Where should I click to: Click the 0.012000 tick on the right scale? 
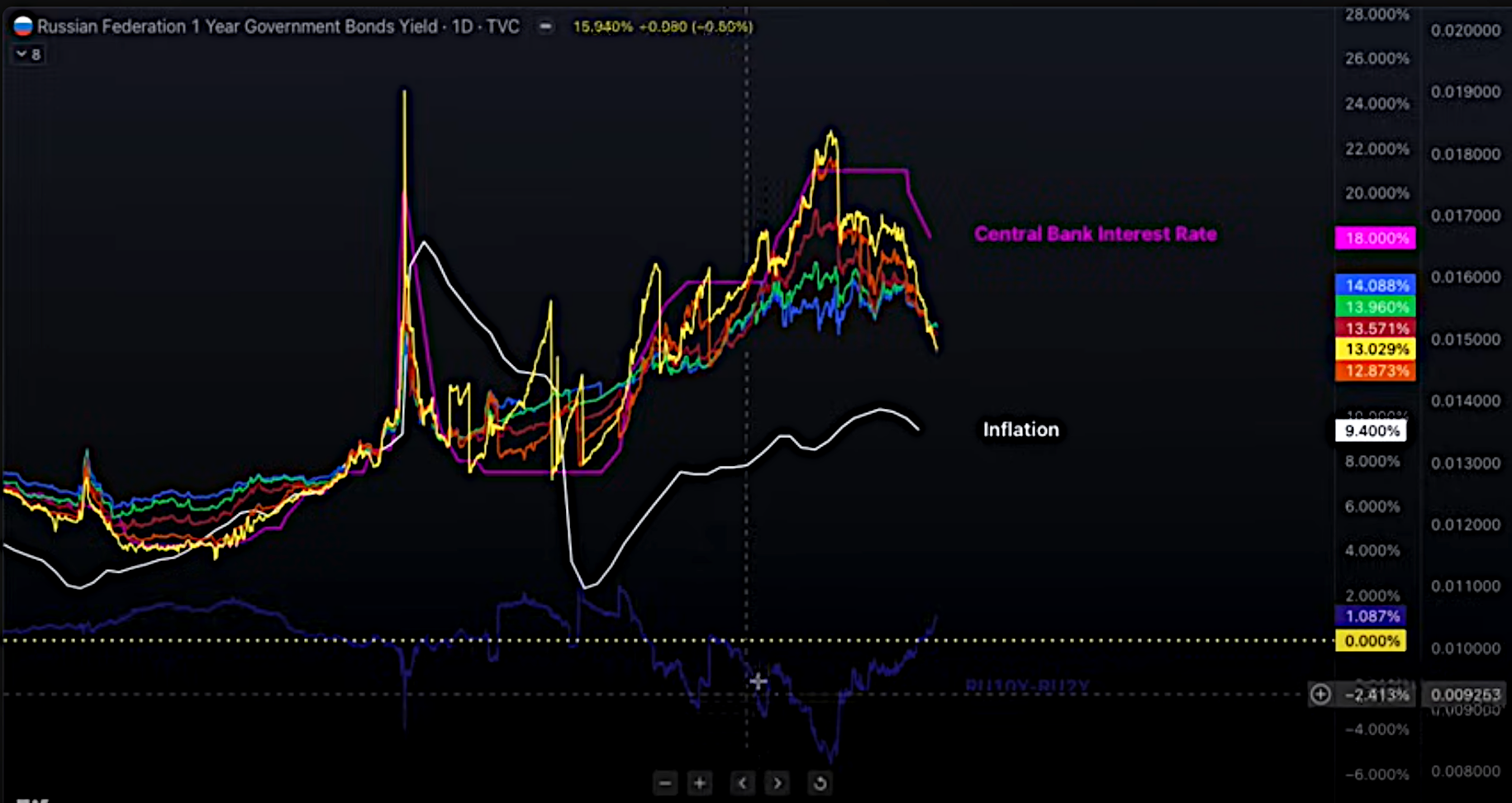[1466, 525]
